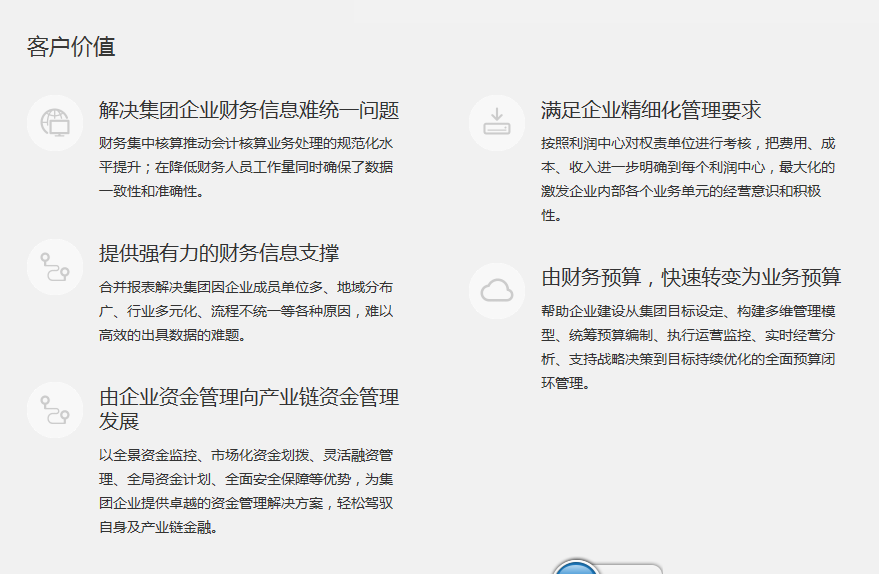Image resolution: width=880 pixels, height=574 pixels.
Task: Click paragraph starting 帮助企业建设从集团目标设定
Action: pyautogui.click(x=688, y=347)
